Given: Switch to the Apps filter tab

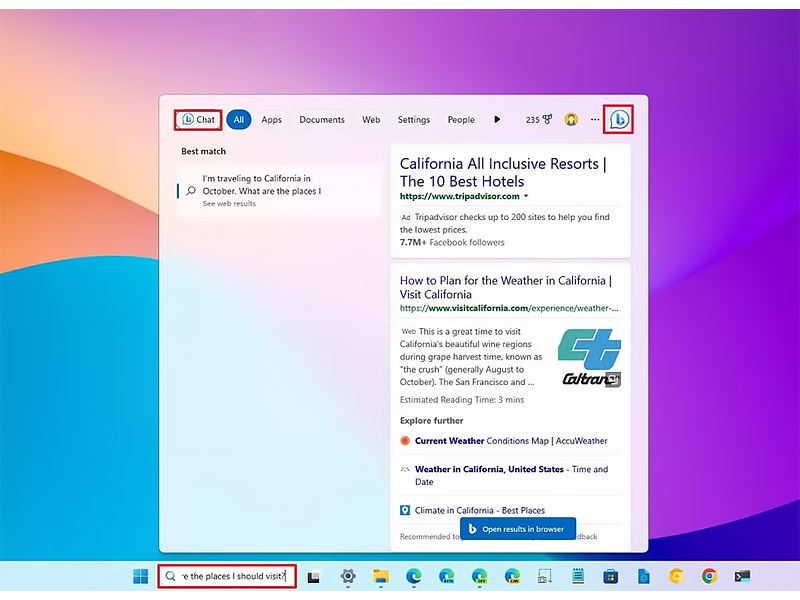Looking at the screenshot, I should [271, 120].
